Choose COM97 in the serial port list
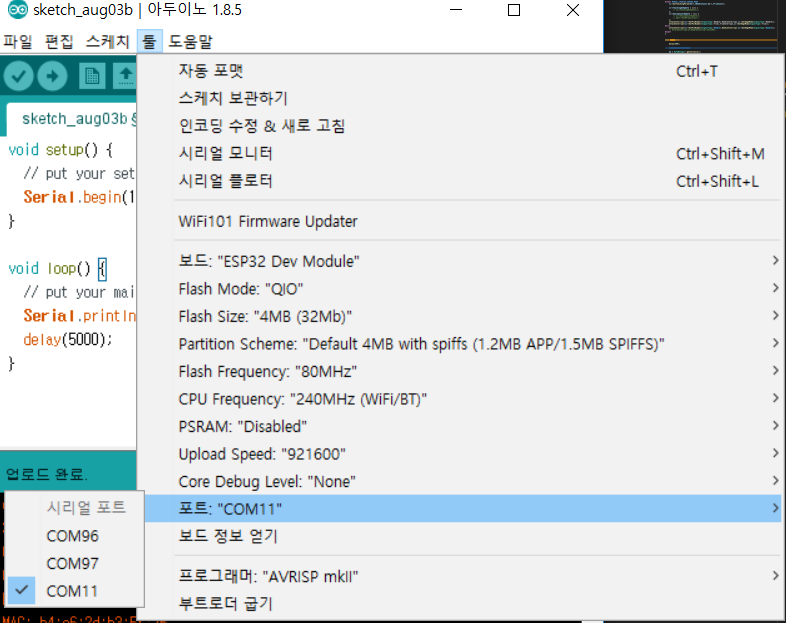This screenshot has height=623, width=786. 75,563
